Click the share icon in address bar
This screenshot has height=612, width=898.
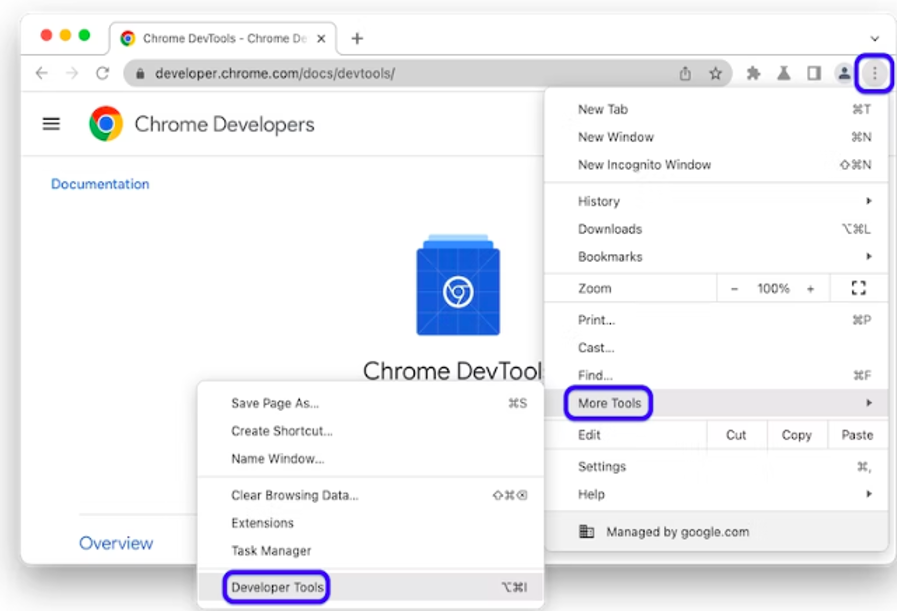(685, 73)
